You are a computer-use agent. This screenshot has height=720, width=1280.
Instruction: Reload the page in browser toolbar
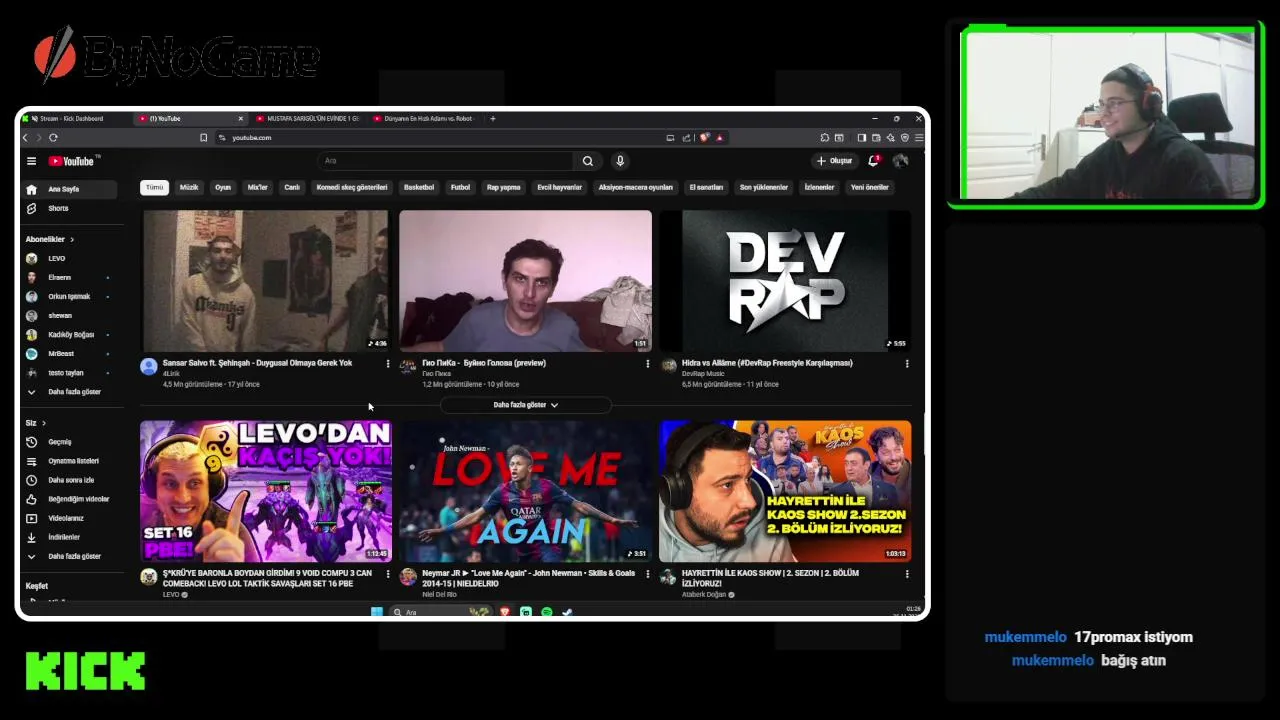pyautogui.click(x=53, y=138)
